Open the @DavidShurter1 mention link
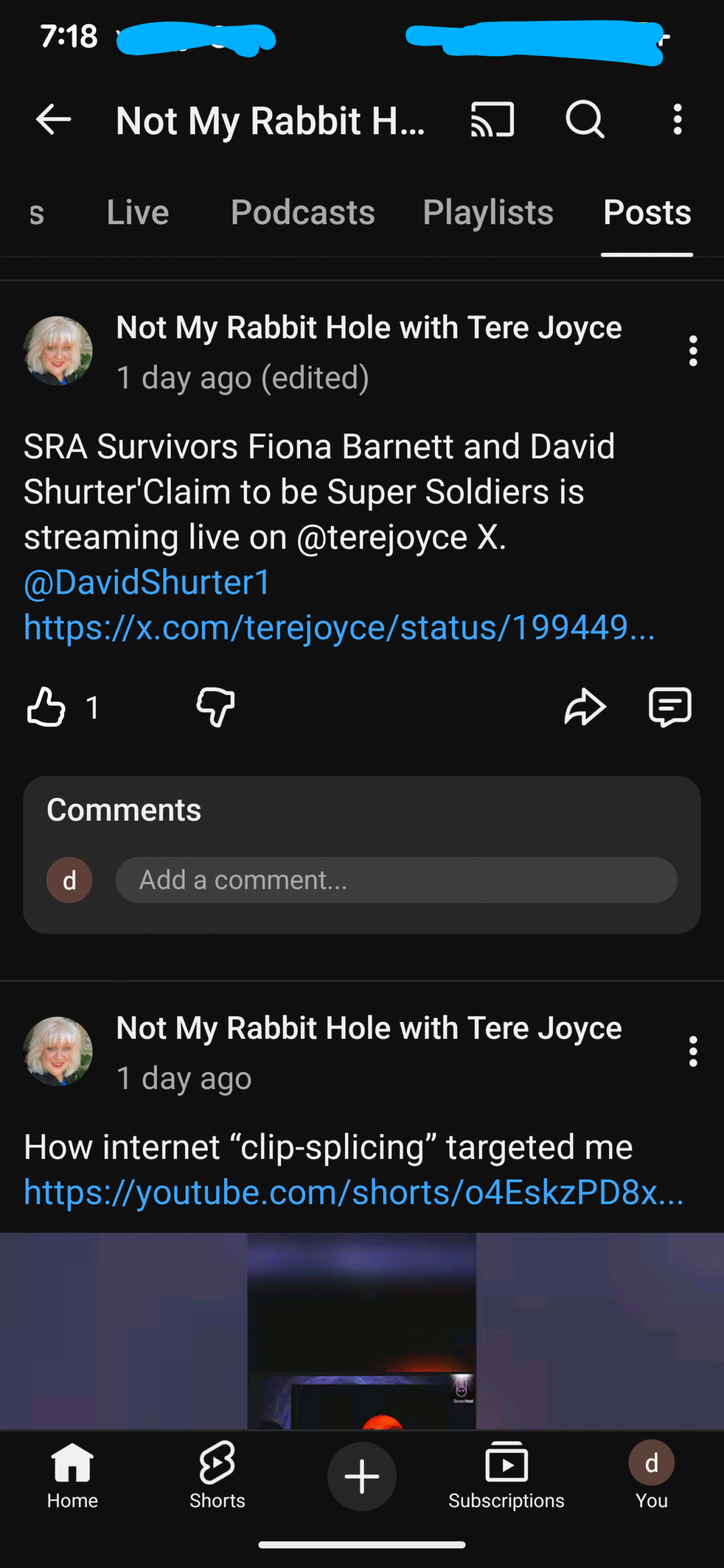 pos(147,582)
